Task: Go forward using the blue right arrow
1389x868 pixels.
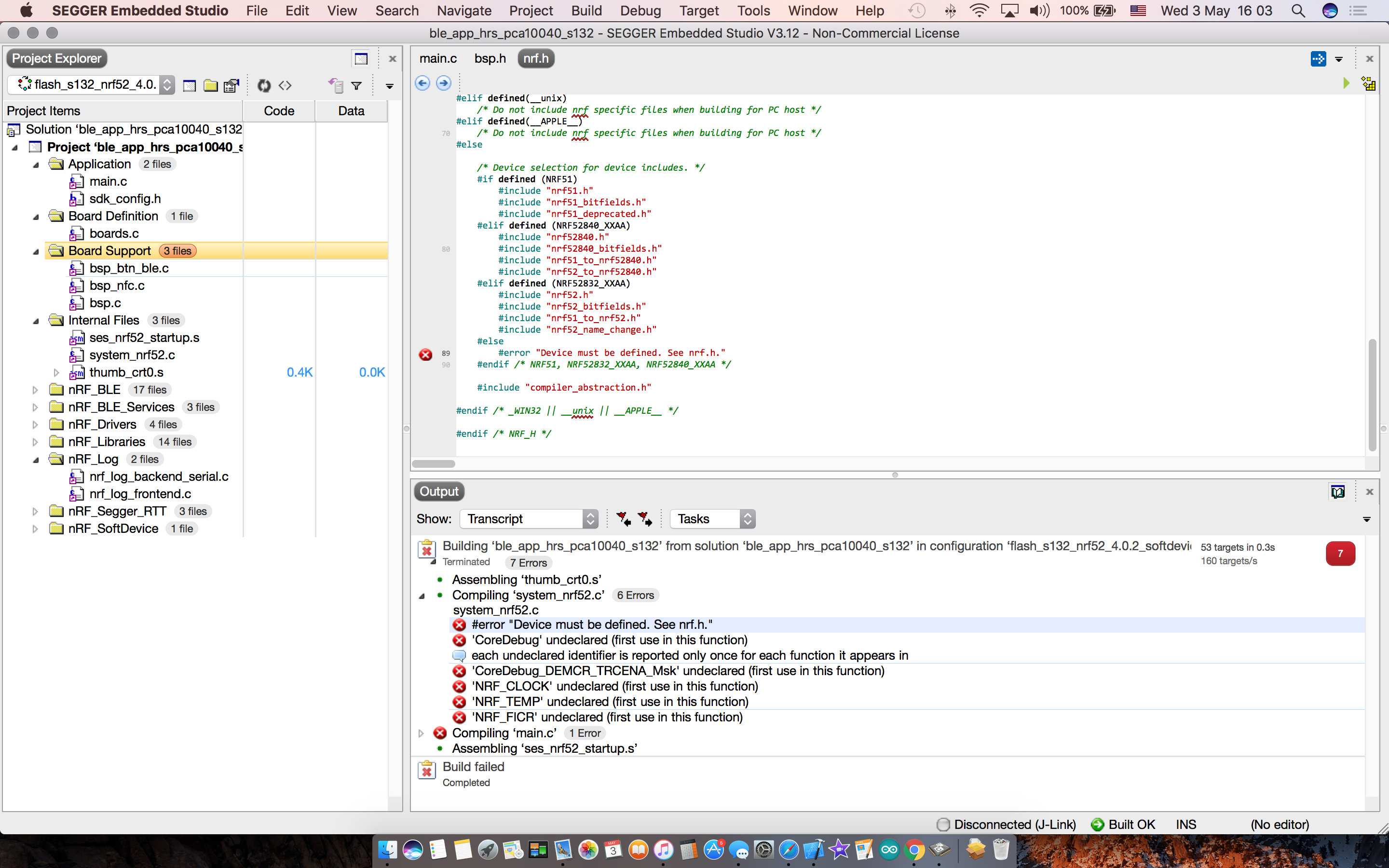Action: (x=444, y=83)
